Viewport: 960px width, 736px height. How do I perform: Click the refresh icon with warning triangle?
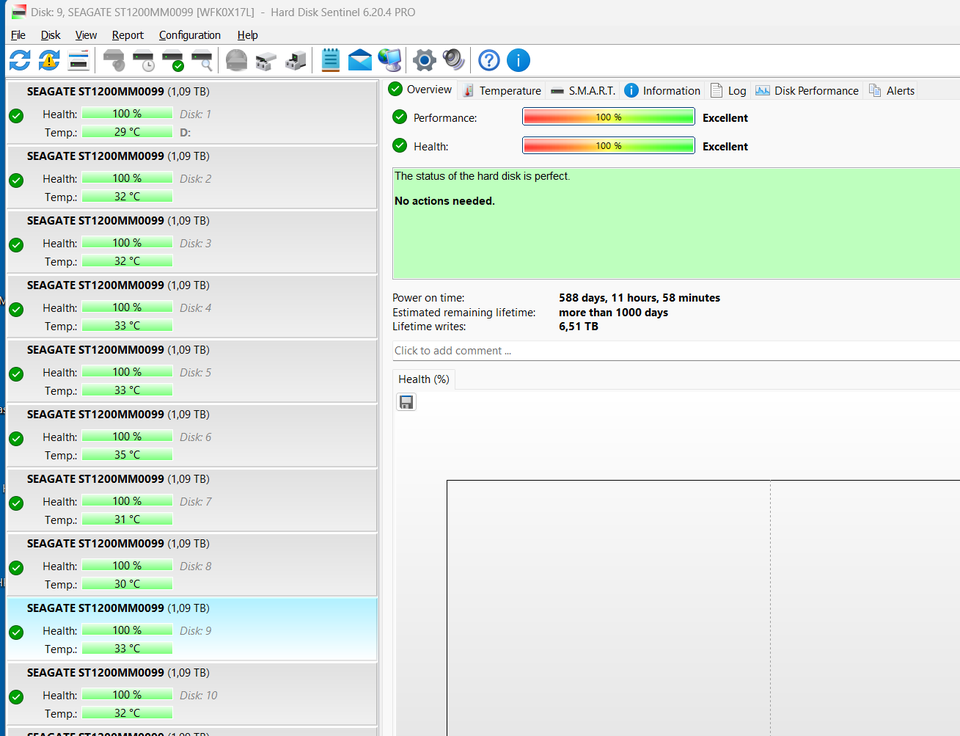(49, 60)
